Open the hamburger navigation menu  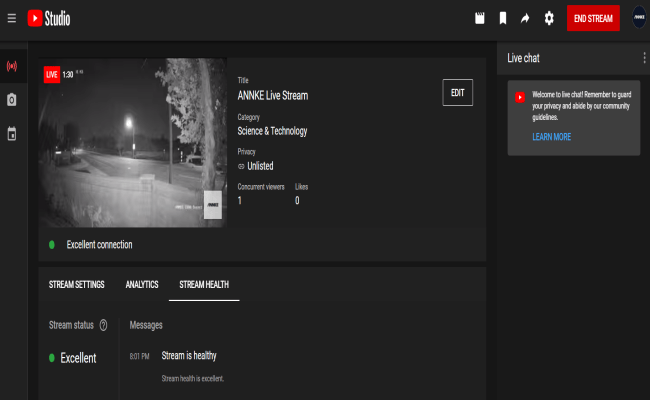(x=12, y=18)
